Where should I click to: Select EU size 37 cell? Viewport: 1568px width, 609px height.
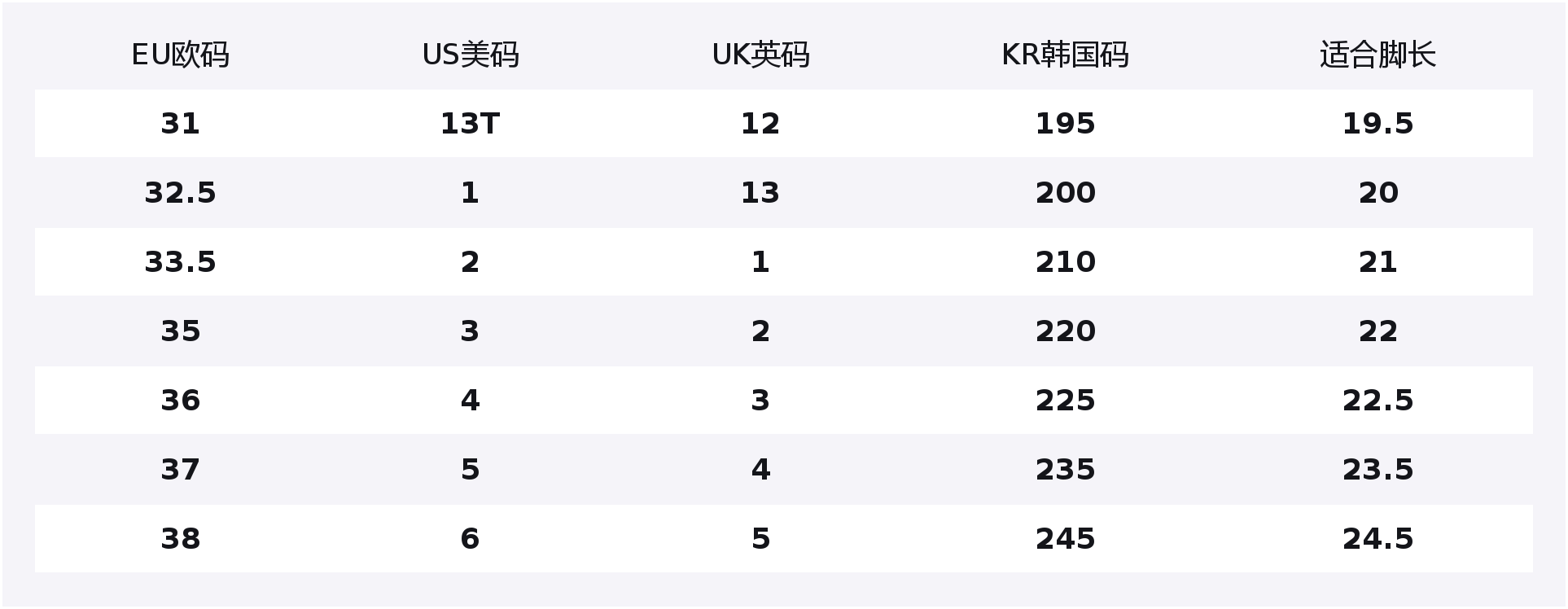pos(180,470)
